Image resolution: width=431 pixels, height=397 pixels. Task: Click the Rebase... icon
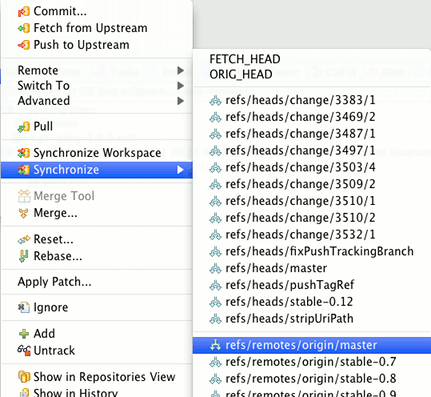(24, 256)
